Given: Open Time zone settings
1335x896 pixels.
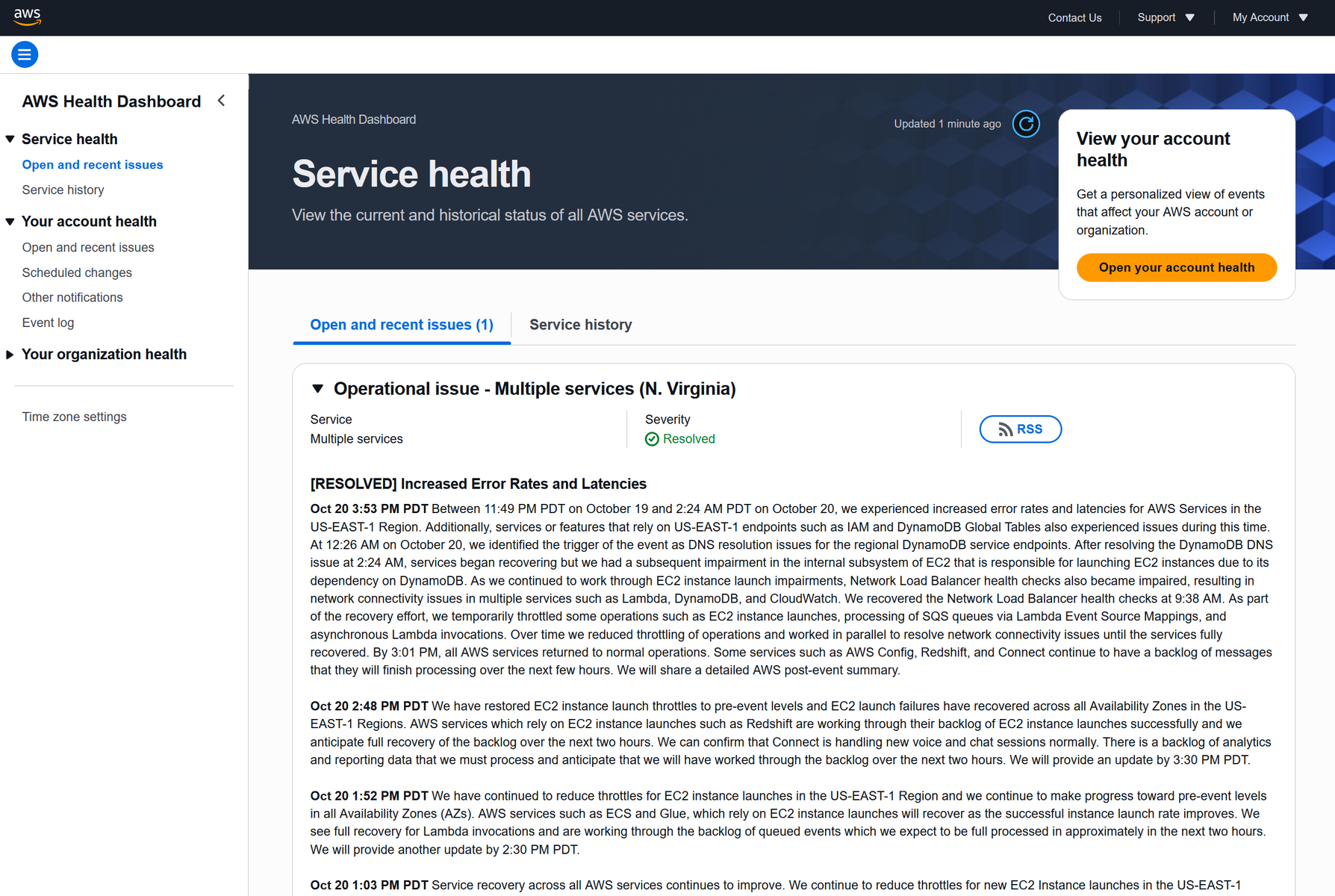Looking at the screenshot, I should pyautogui.click(x=74, y=417).
